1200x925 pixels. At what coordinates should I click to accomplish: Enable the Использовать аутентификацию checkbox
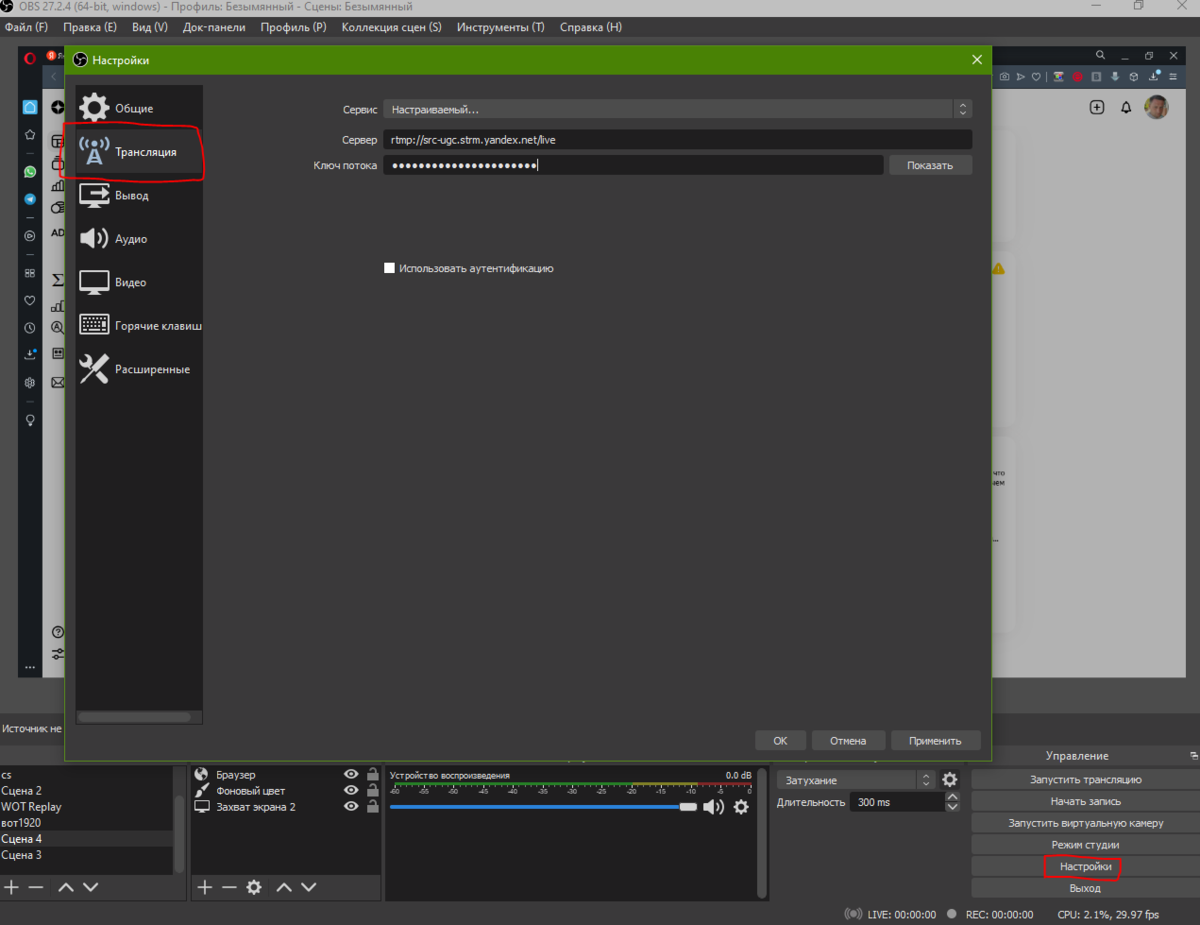[x=390, y=267]
